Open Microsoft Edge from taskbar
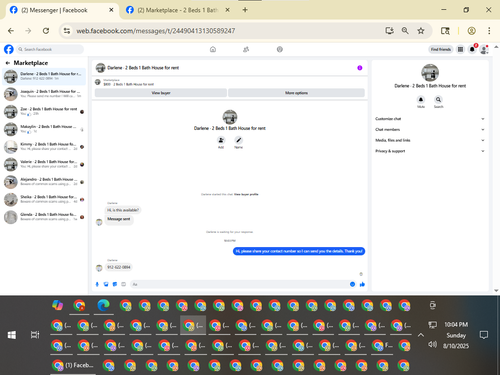 (x=104, y=305)
